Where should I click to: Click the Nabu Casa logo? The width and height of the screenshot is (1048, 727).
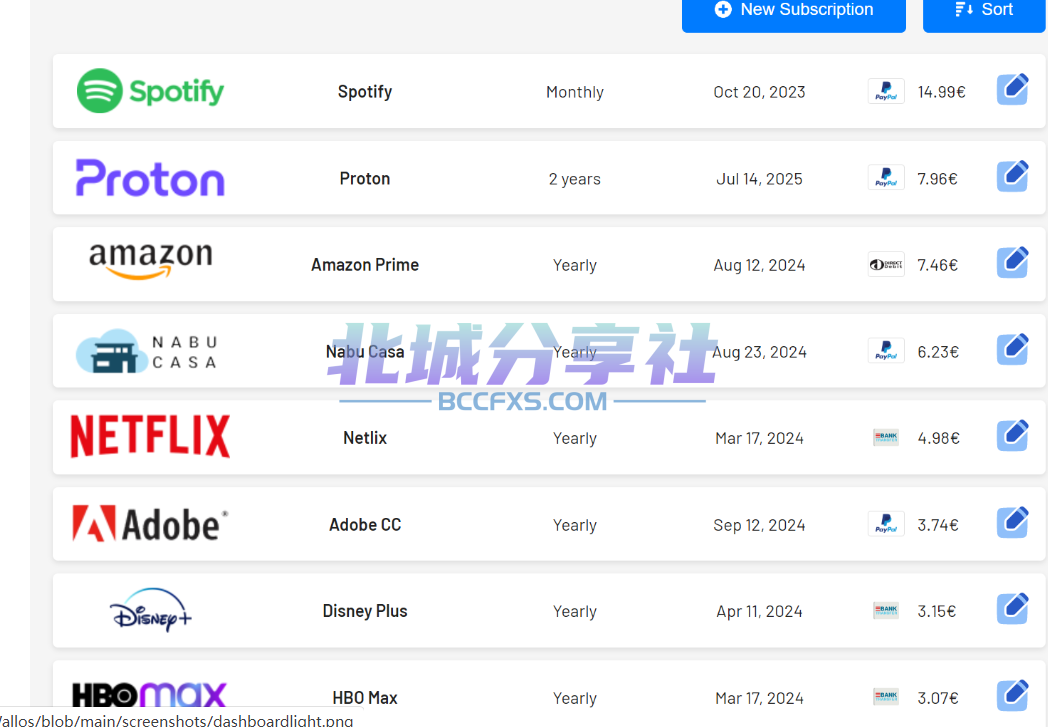[147, 351]
